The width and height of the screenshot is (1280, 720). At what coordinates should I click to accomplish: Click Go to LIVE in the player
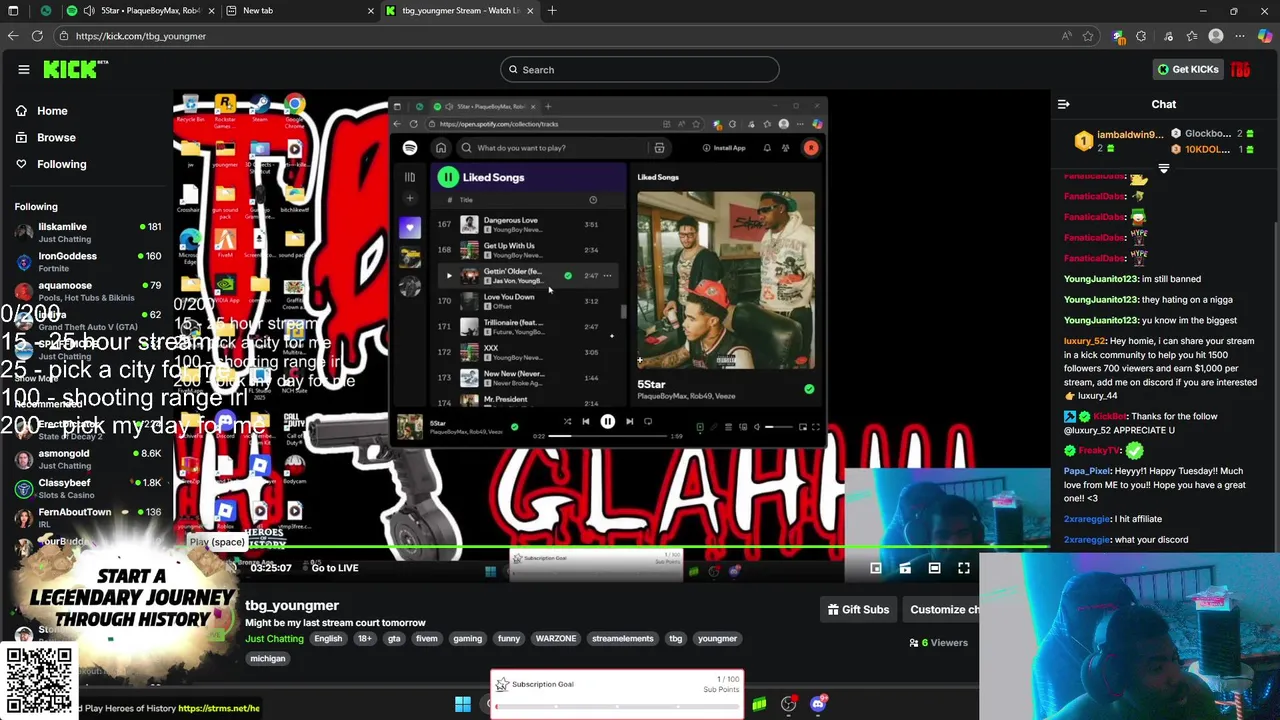pyautogui.click(x=335, y=568)
